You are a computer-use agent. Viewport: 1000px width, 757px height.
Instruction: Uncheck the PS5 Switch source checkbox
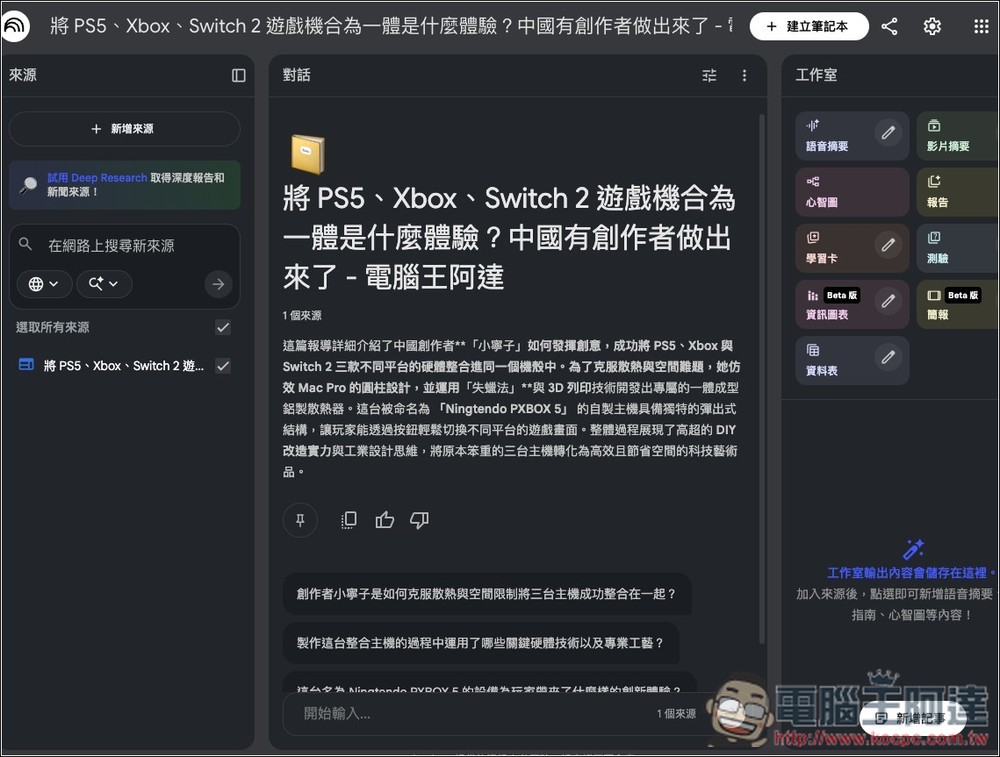224,365
